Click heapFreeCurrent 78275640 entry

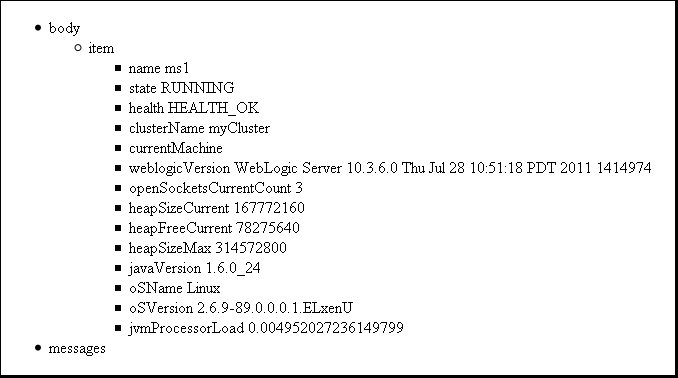[214, 228]
